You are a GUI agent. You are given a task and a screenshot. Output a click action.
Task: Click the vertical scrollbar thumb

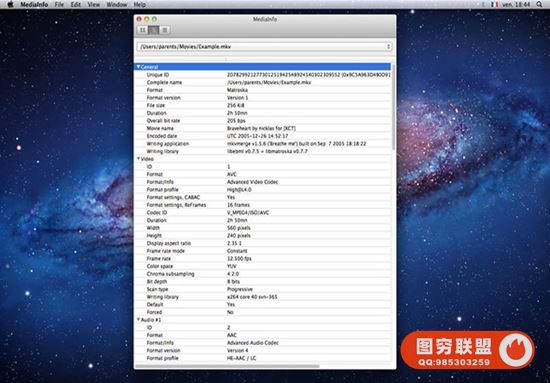point(394,107)
